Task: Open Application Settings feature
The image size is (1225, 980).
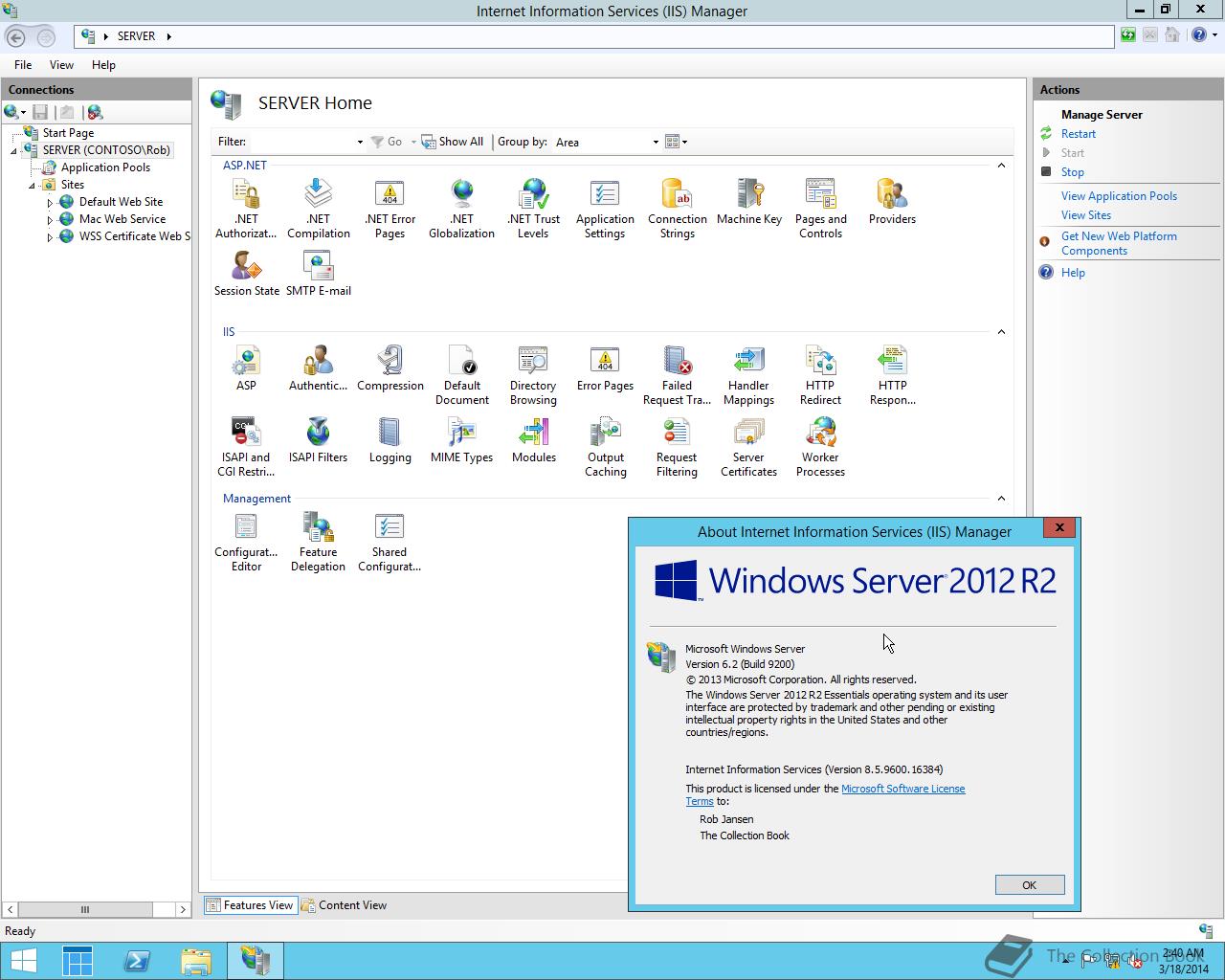Action: pos(605,209)
